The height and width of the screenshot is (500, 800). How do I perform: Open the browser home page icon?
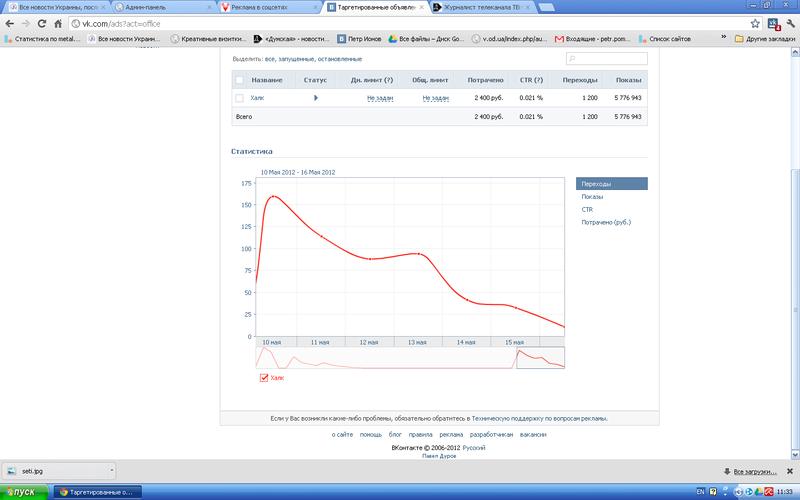coord(58,23)
